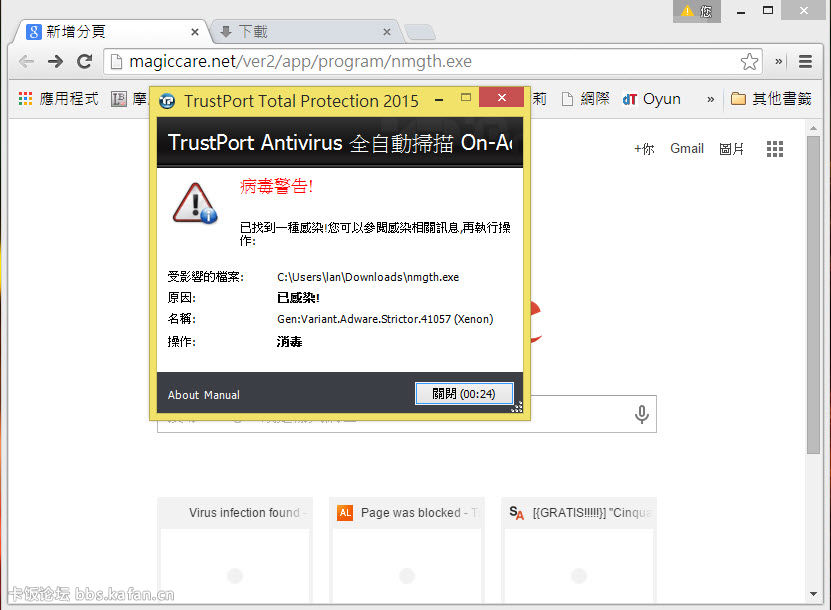Open the '[{GRATIS!!!!!}] Cinque' thumbnail

[579, 550]
